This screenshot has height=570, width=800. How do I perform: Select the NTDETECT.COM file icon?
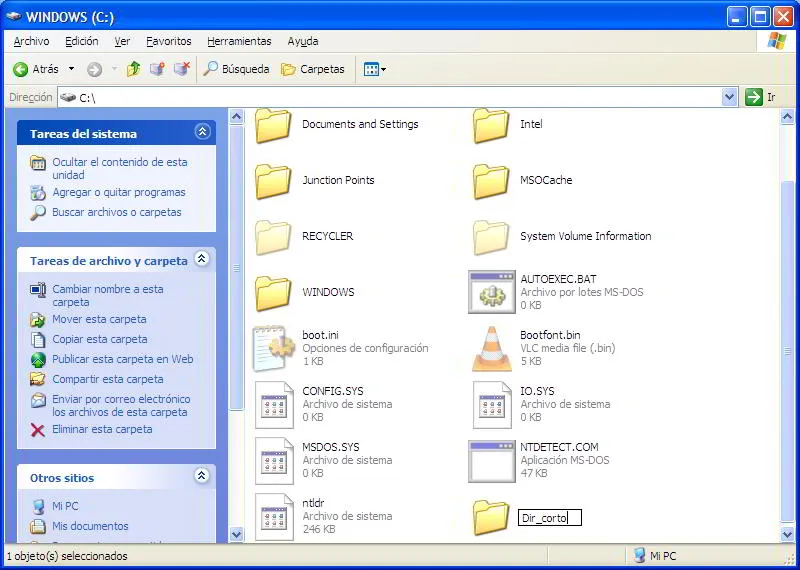click(x=491, y=461)
